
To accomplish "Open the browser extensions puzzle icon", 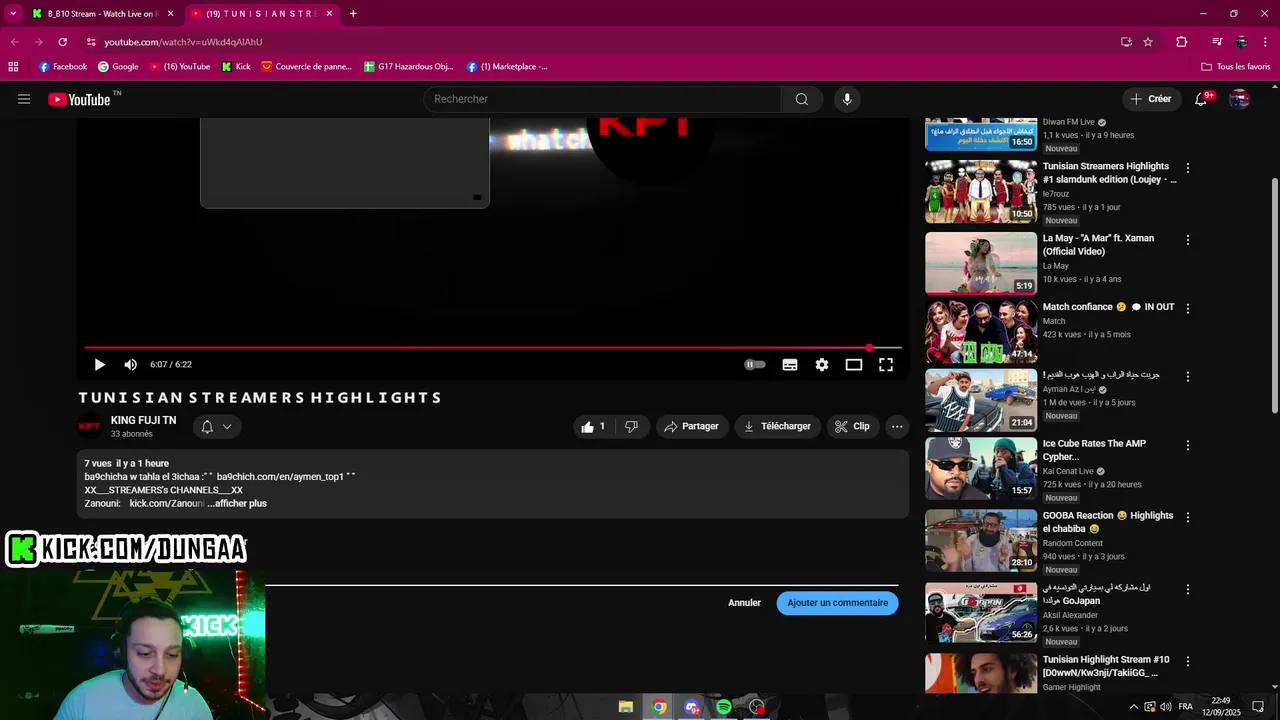I will (x=1182, y=42).
